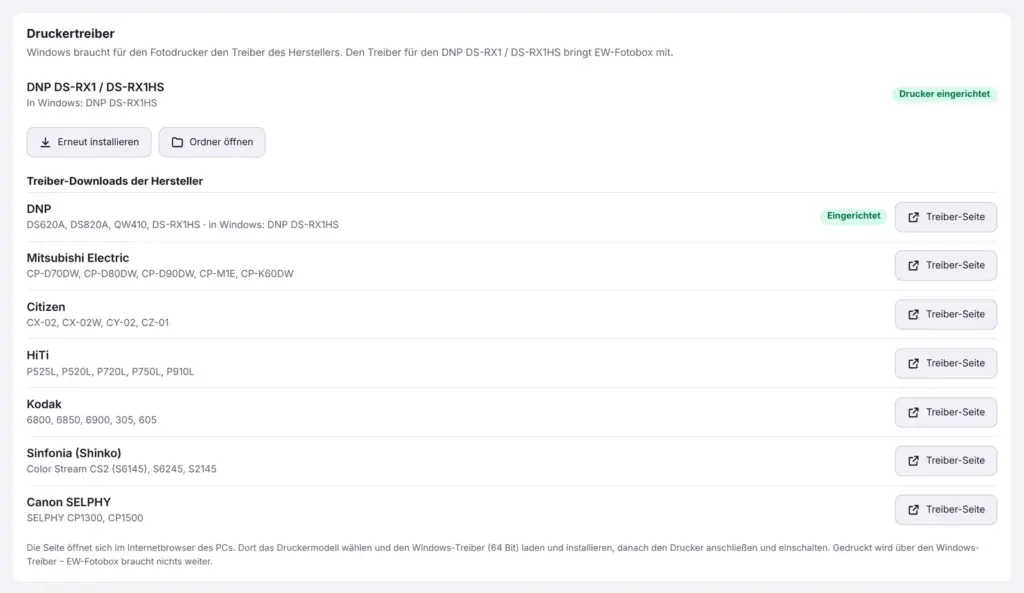Click the Canon SELPHY manufacturer name
1024x593 pixels.
[x=69, y=502]
